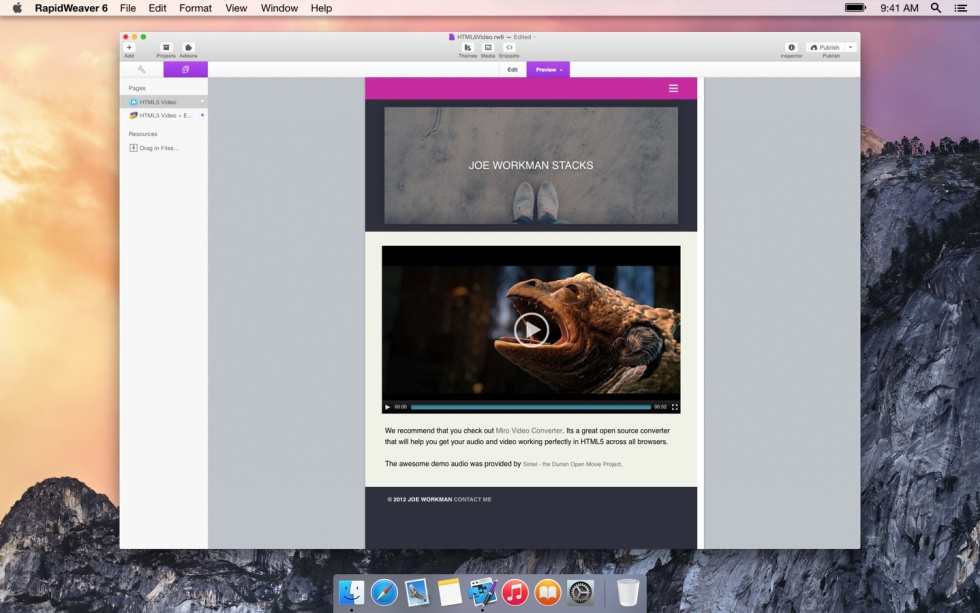This screenshot has height=613, width=980.
Task: Open the Trash in the Dock
Action: (x=628, y=592)
